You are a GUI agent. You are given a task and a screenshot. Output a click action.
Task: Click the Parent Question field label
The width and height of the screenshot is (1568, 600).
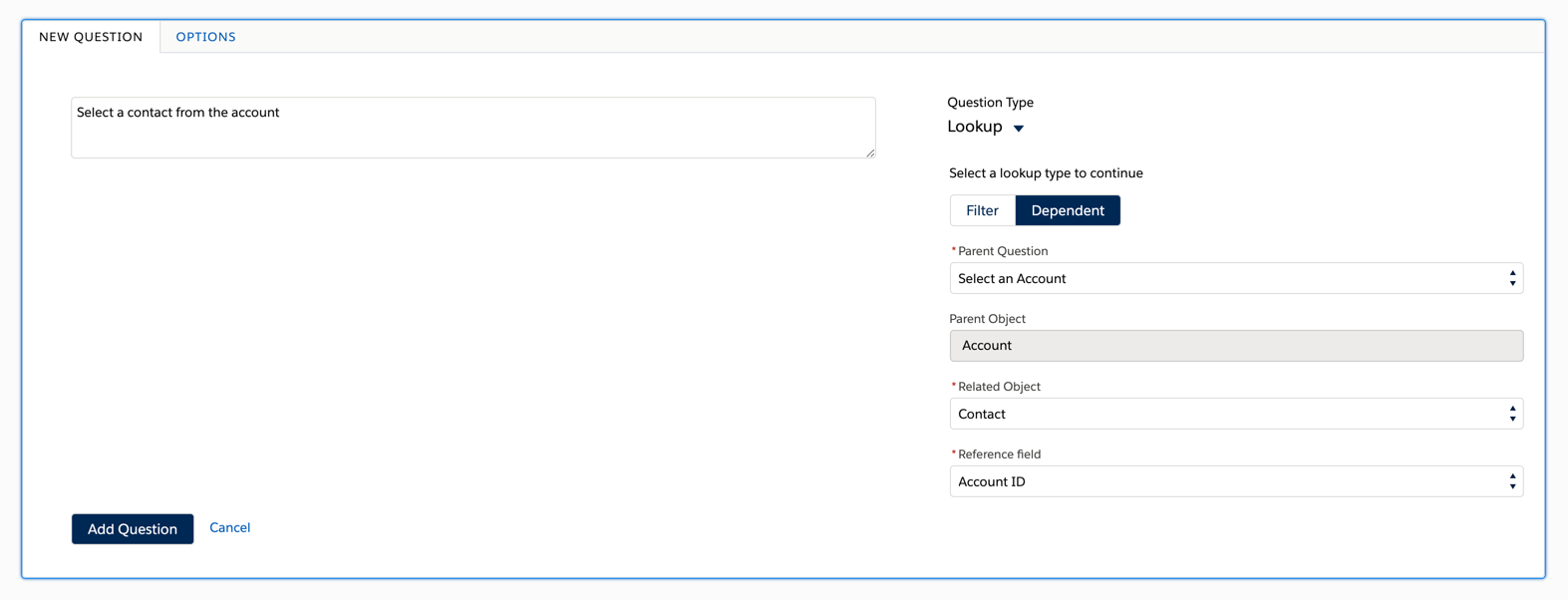pos(1003,251)
